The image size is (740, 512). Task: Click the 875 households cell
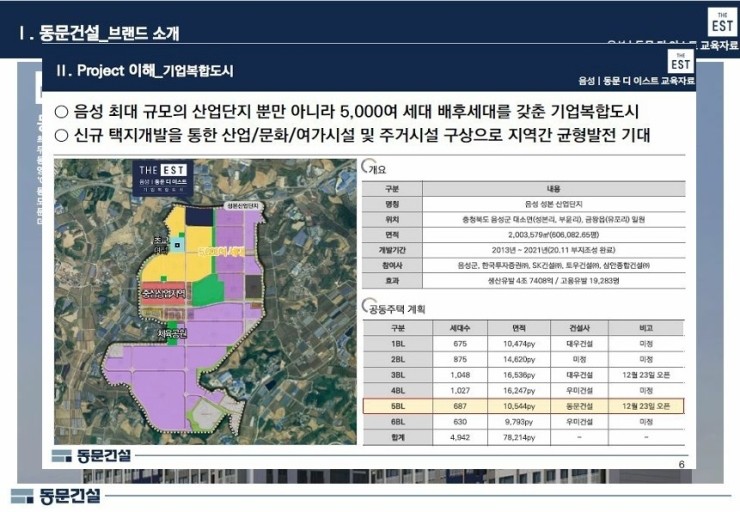tap(460, 359)
